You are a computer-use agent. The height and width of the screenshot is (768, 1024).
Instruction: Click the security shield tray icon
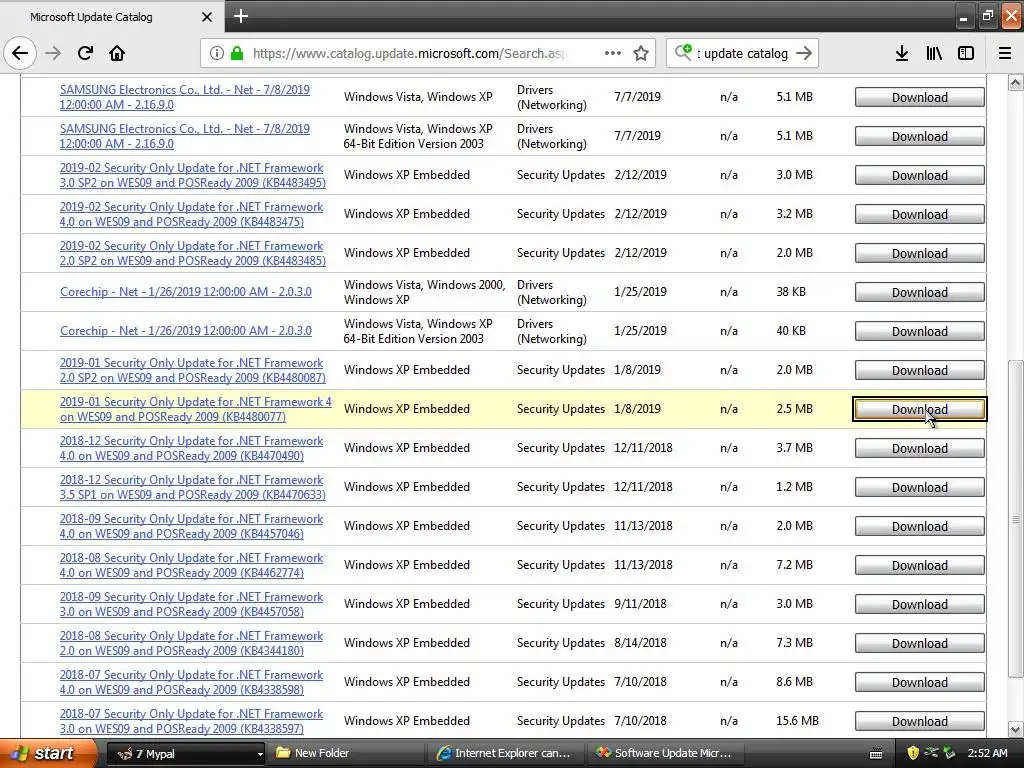(913, 753)
